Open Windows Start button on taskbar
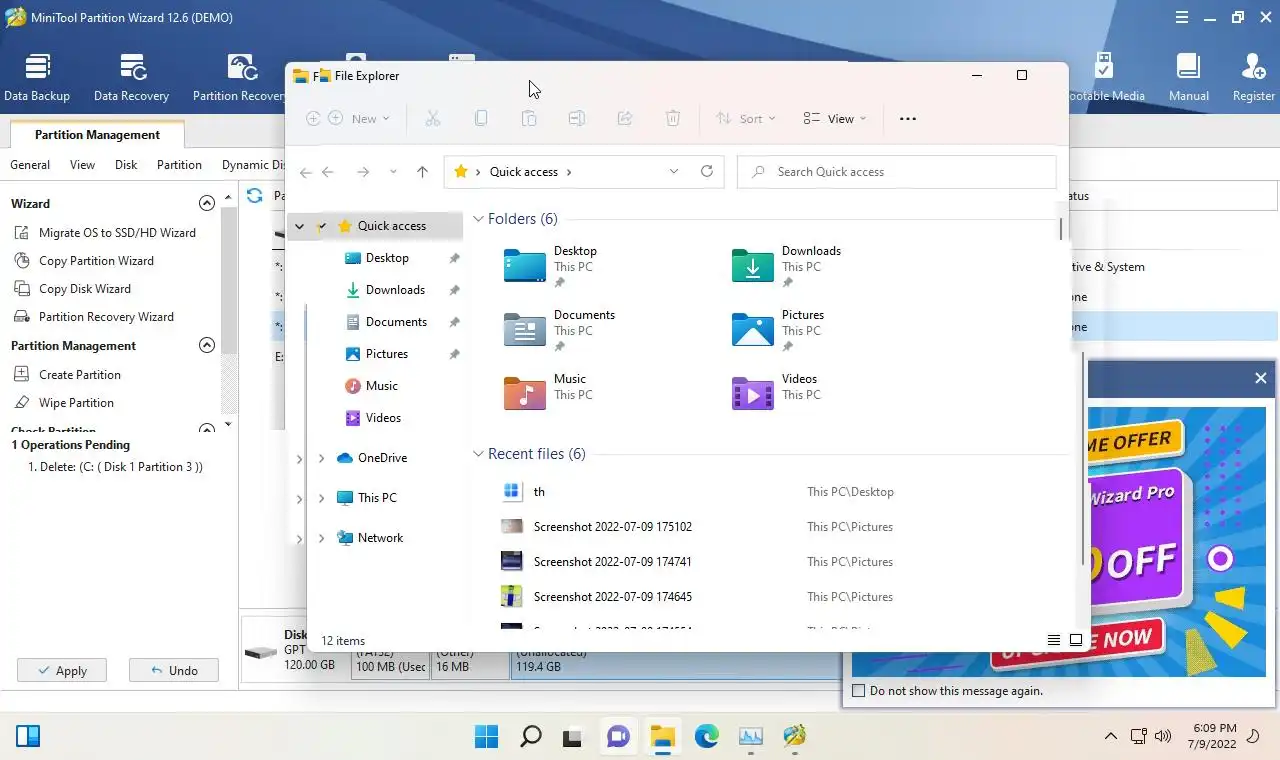The width and height of the screenshot is (1280, 760). [487, 737]
